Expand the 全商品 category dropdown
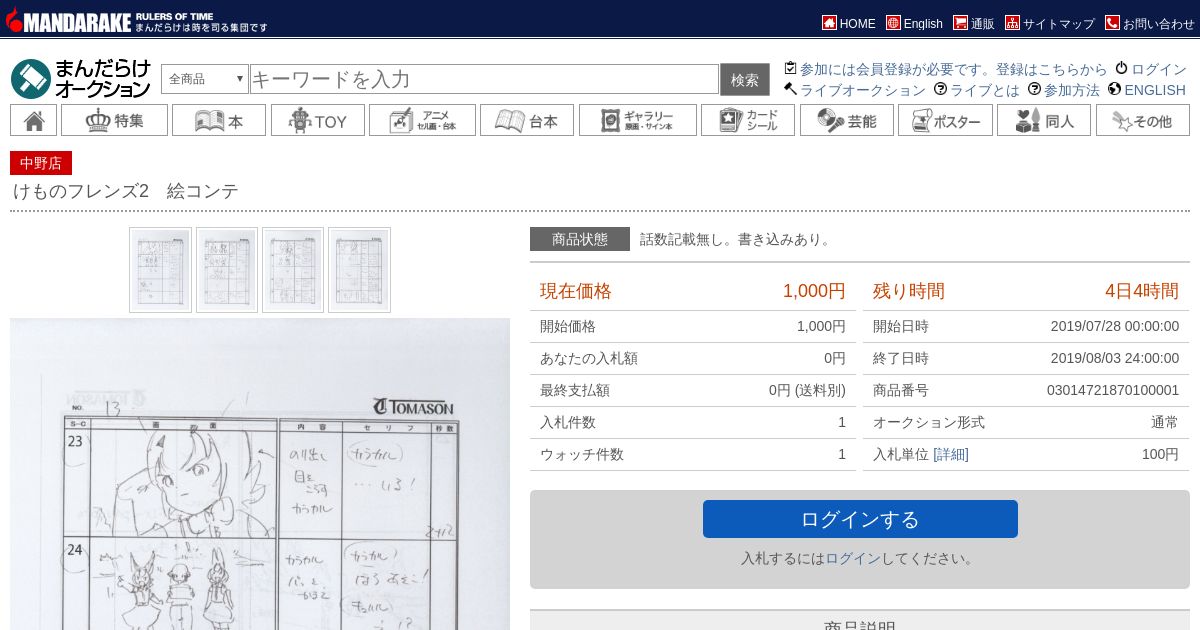This screenshot has width=1200, height=630. coord(205,79)
